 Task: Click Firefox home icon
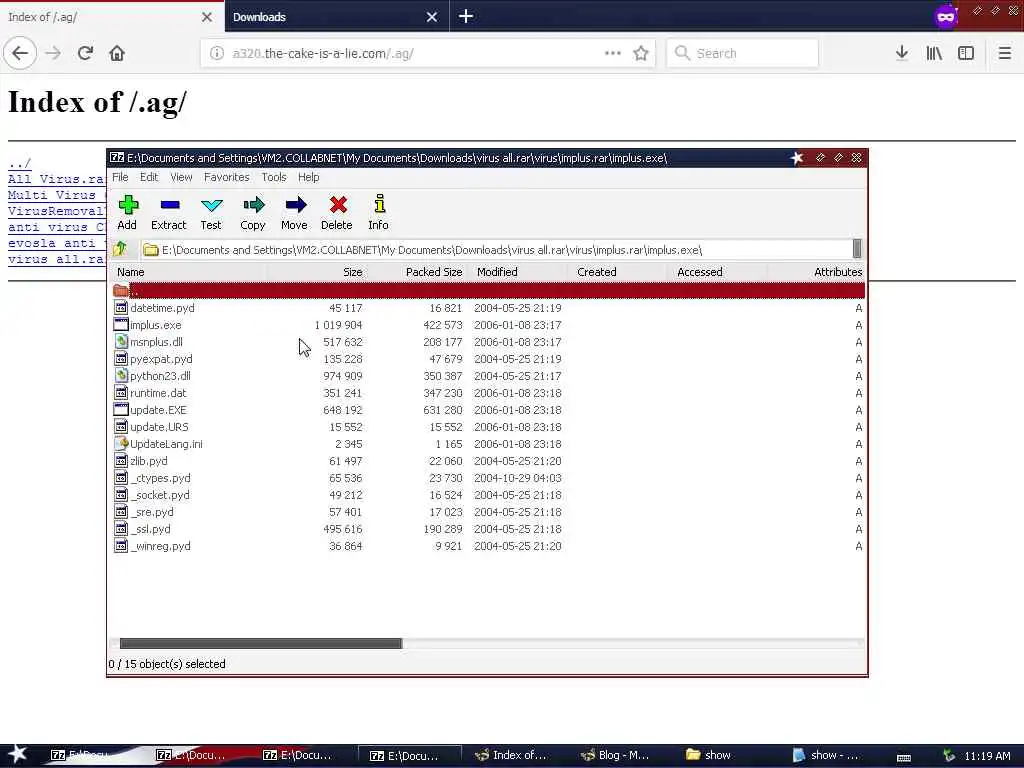(117, 53)
